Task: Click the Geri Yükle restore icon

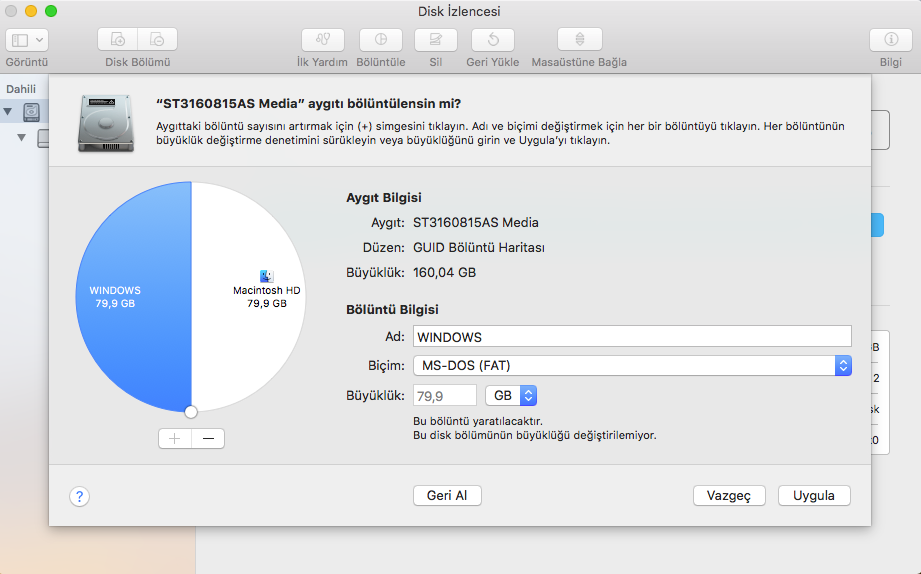Action: pos(493,40)
